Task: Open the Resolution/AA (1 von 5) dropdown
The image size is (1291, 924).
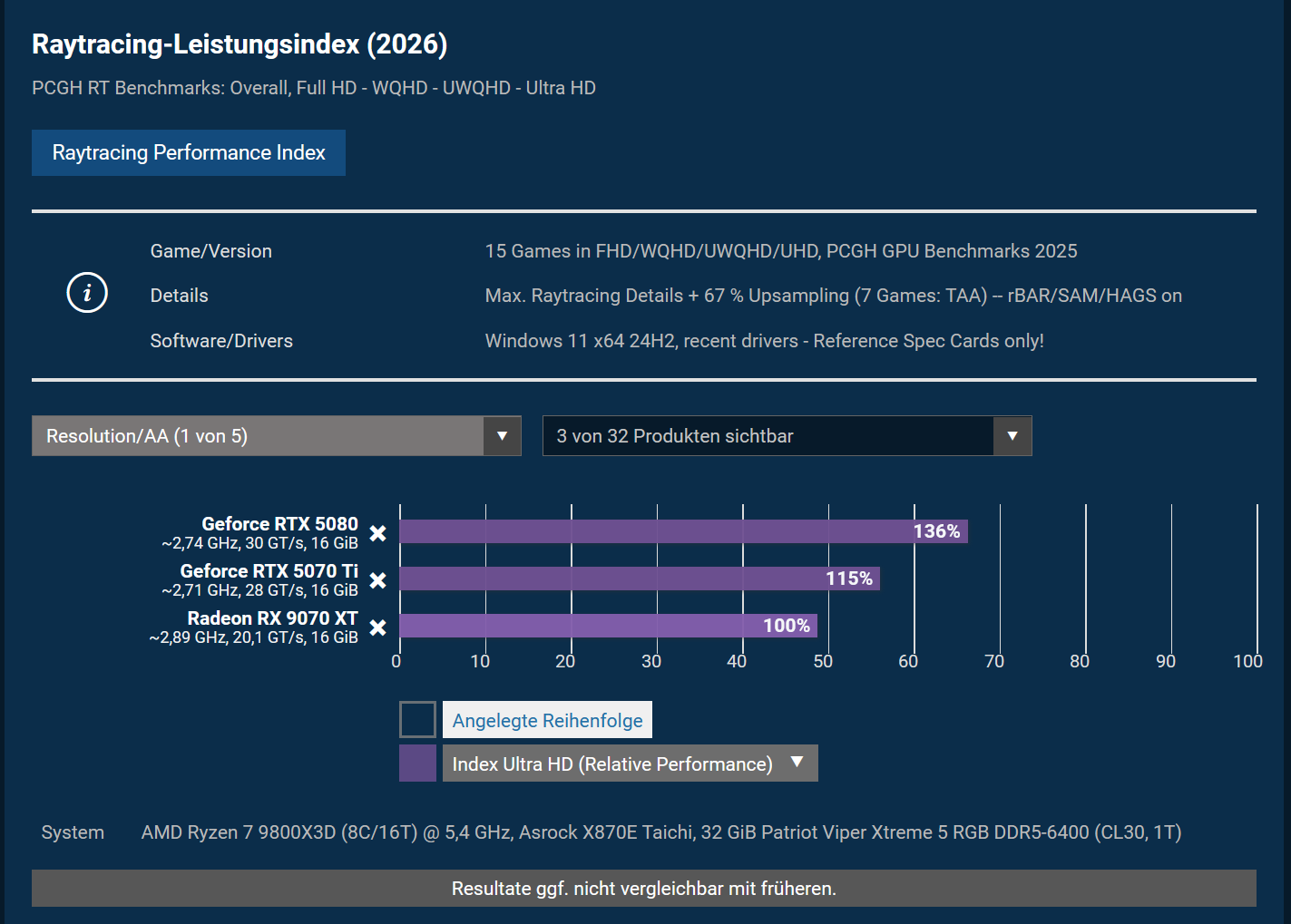Action: click(x=277, y=436)
